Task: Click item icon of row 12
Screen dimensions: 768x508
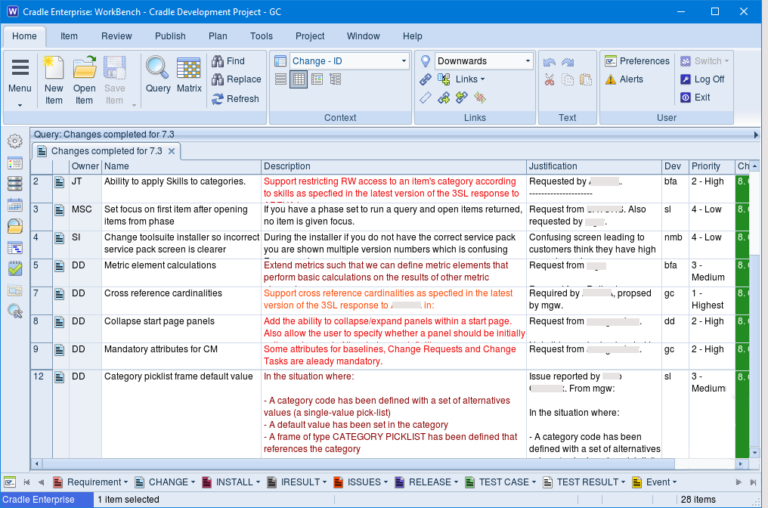Action: (59, 377)
